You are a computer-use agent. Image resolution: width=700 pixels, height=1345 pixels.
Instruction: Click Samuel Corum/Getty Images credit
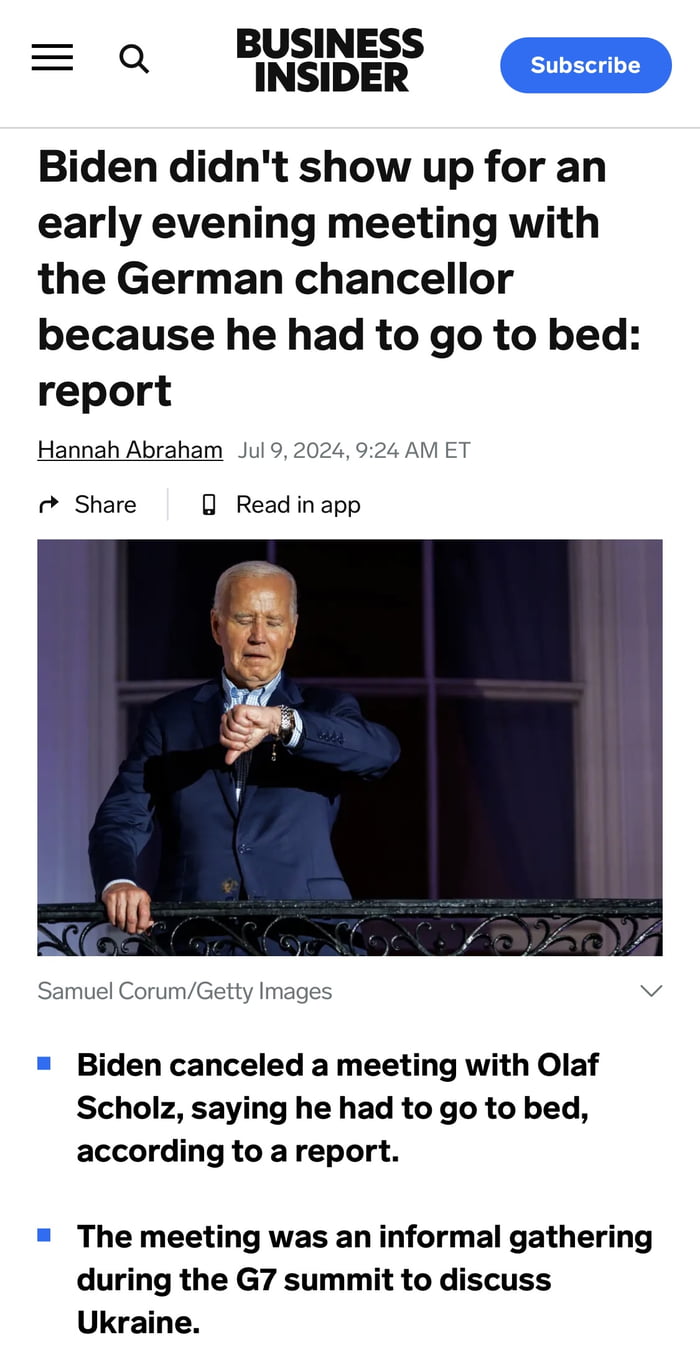(x=185, y=991)
